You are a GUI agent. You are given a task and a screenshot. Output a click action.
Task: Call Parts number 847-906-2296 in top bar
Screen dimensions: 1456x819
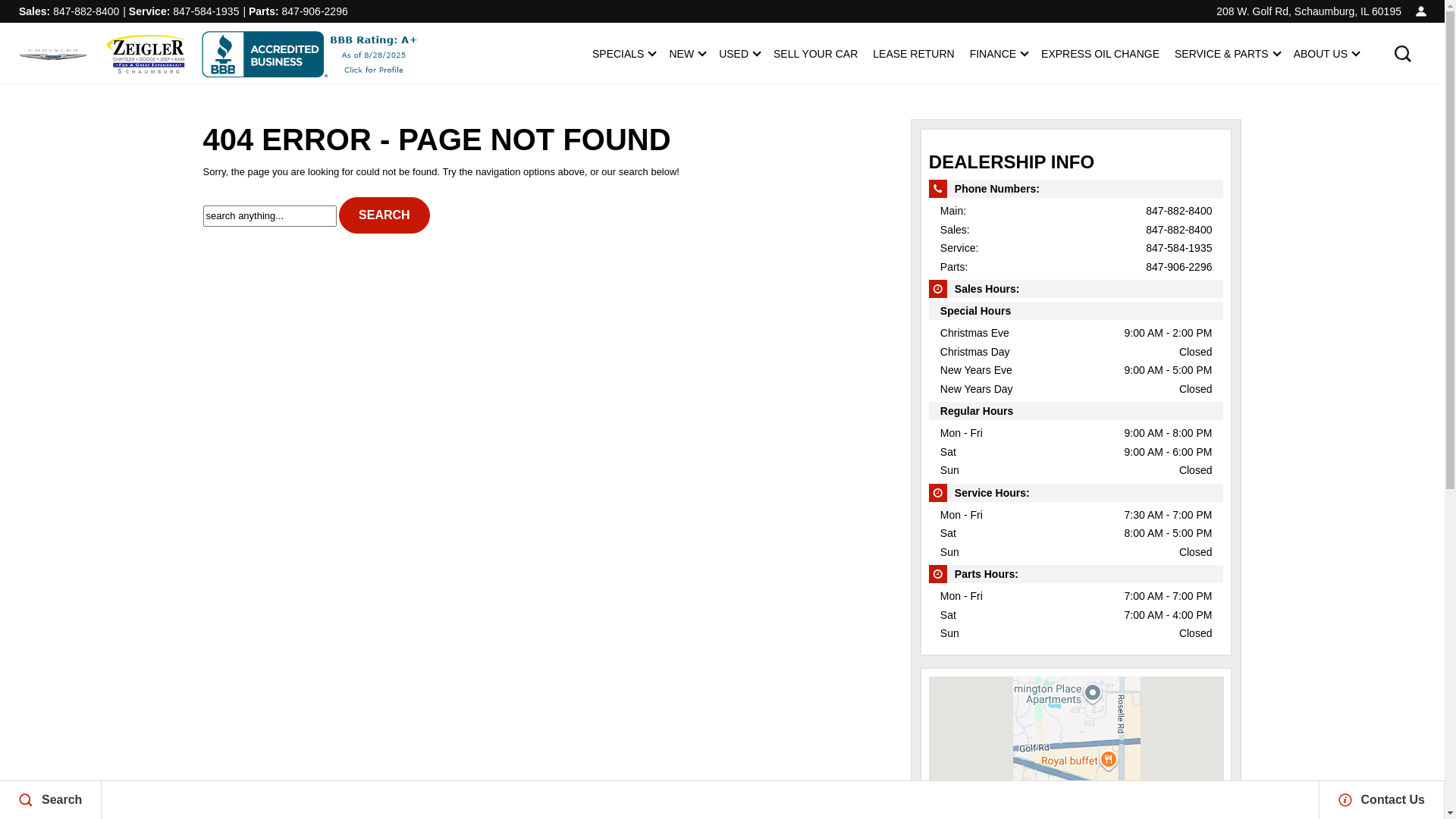(314, 11)
